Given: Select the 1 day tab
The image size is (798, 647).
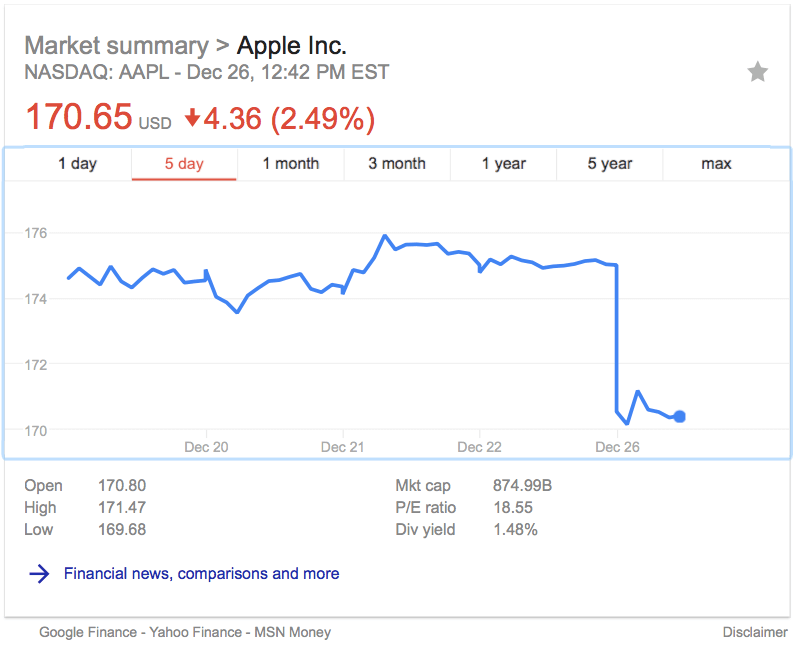Looking at the screenshot, I should (x=77, y=164).
